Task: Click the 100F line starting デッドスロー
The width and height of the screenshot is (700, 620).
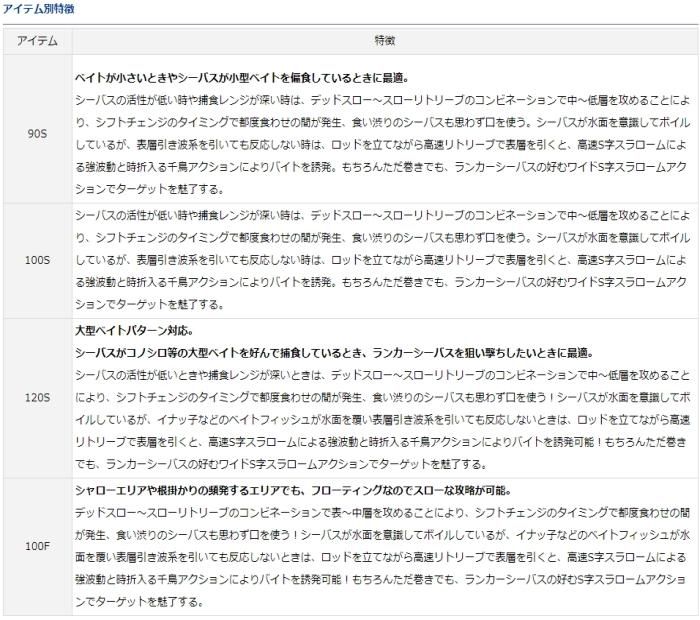Action: [380, 513]
